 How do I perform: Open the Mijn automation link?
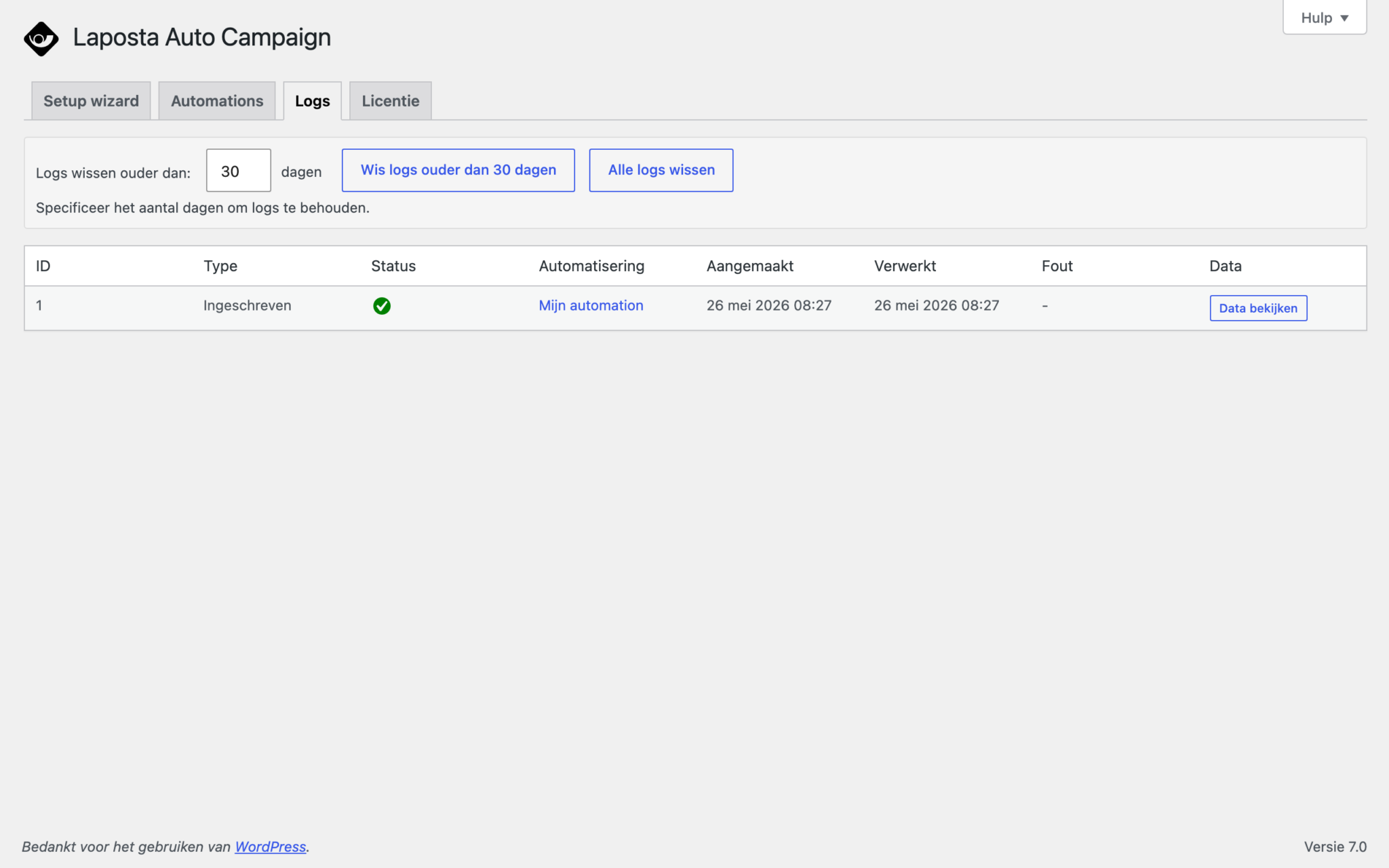click(x=591, y=305)
